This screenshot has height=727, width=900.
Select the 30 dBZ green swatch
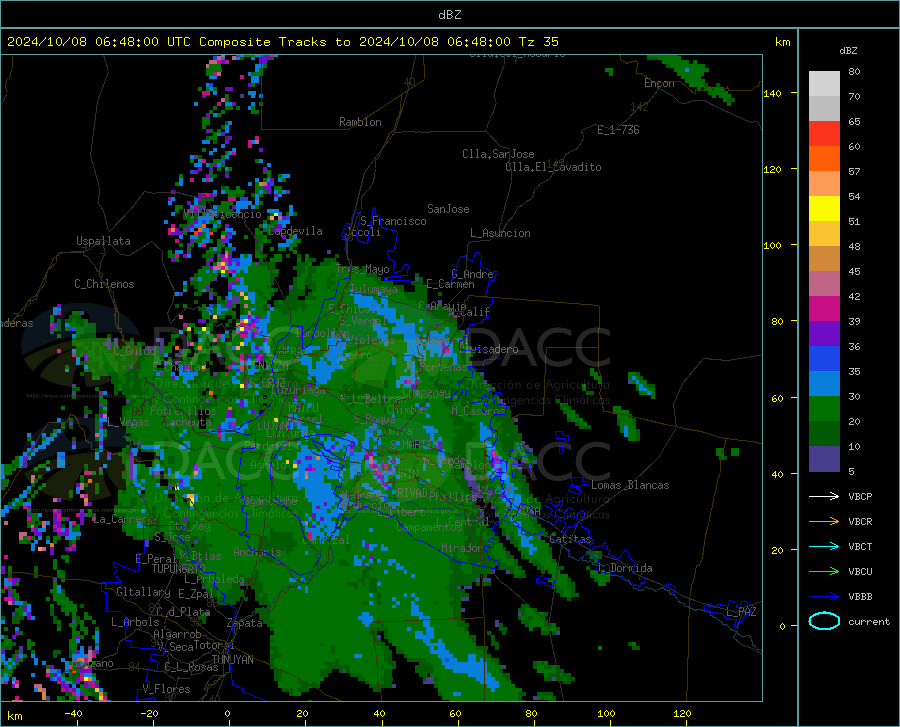824,409
